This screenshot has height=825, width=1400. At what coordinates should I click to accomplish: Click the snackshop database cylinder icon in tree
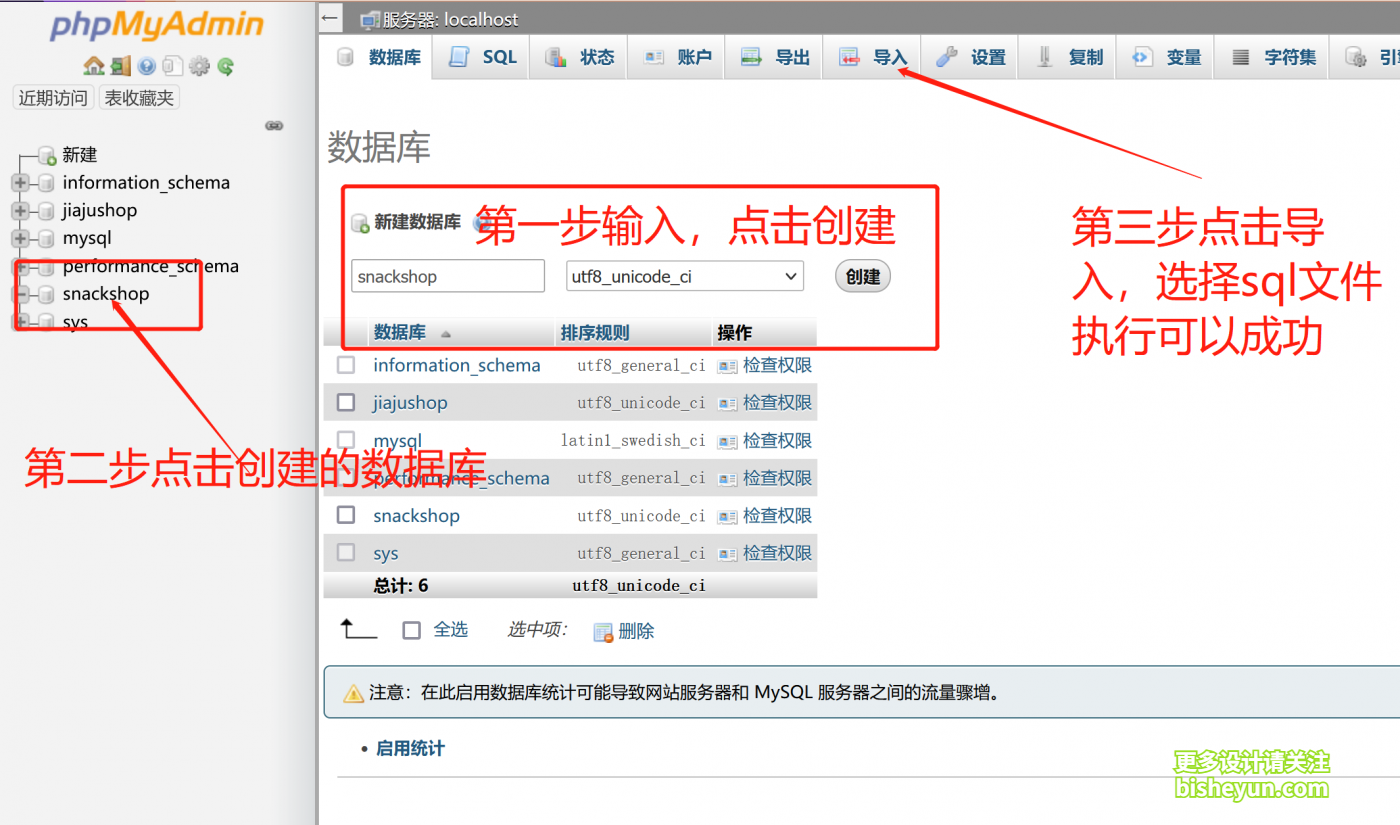(x=46, y=295)
